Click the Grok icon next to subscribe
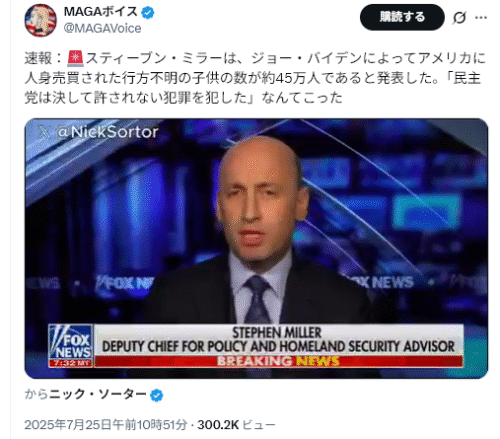The width and height of the screenshot is (500, 439). point(459,17)
